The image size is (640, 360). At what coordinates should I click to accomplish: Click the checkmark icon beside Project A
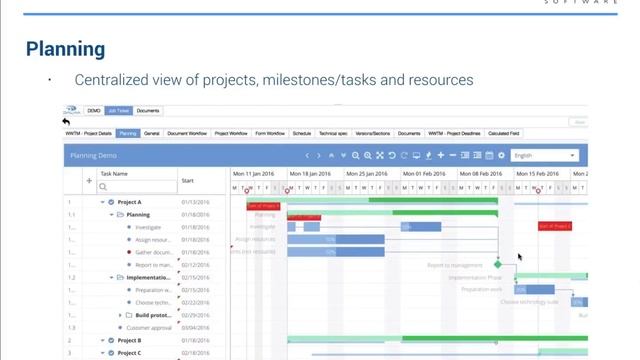tap(111, 202)
